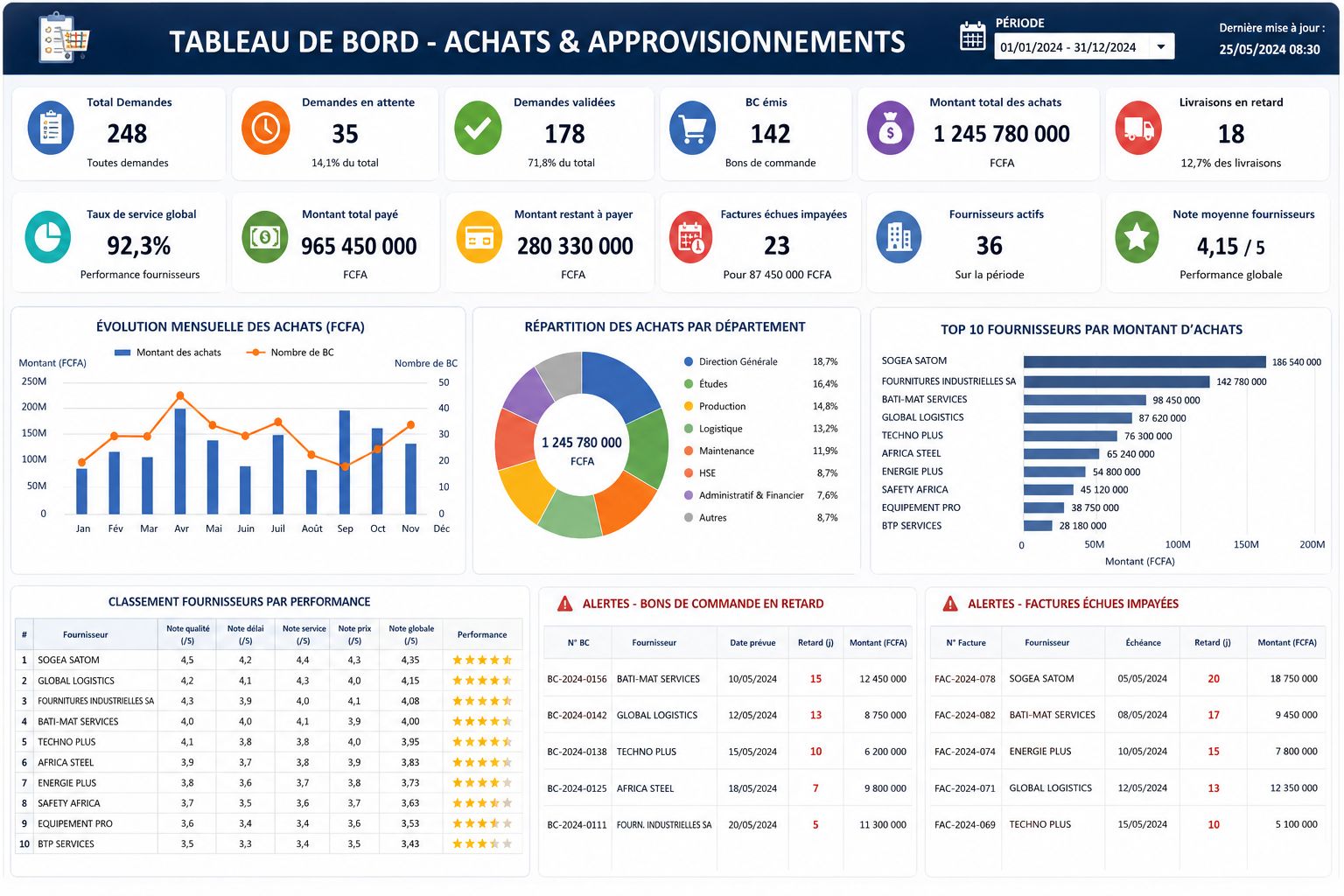Select the Fournisseurs actifs building icon

(899, 237)
